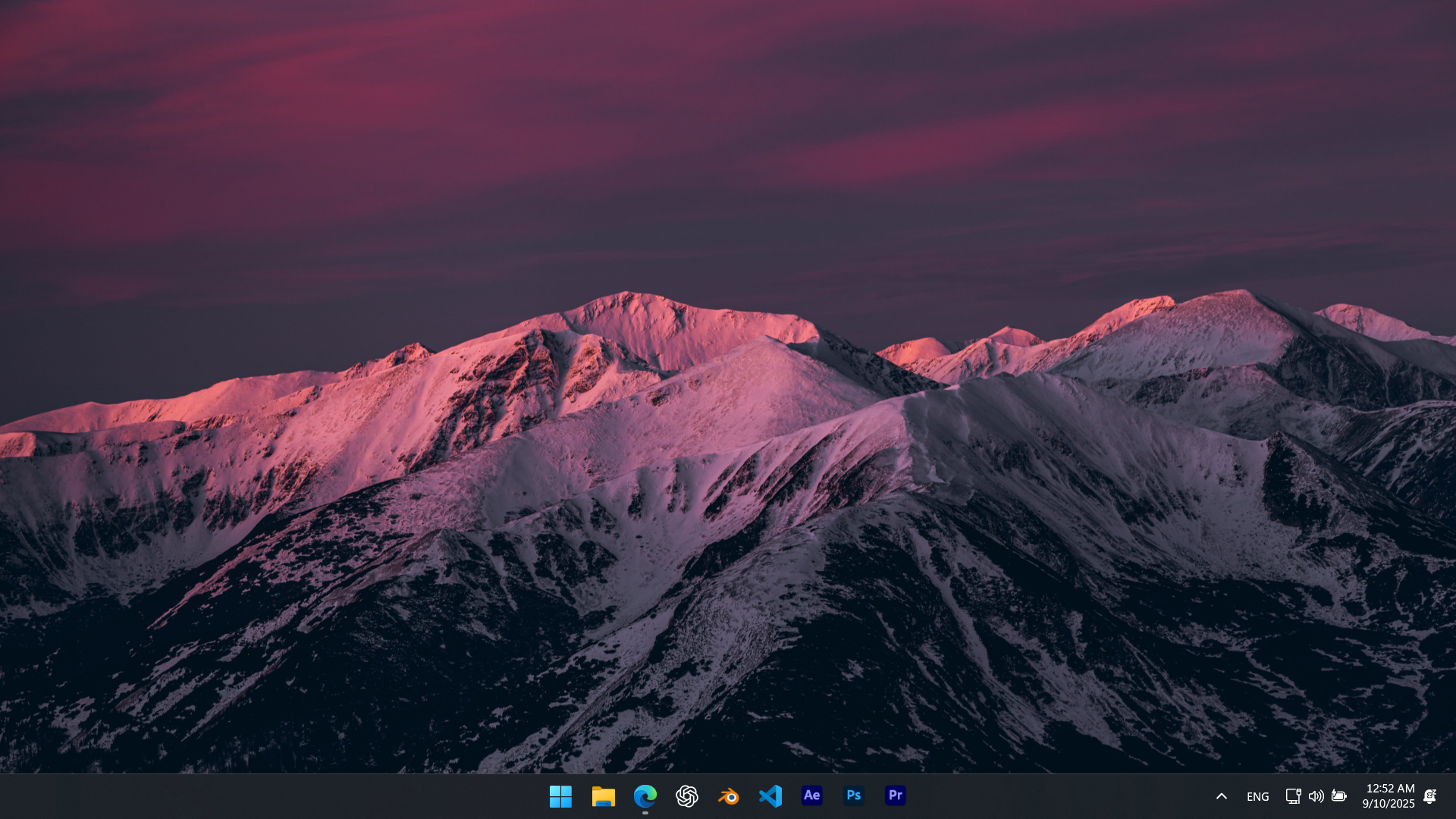Open the volume speaker control
This screenshot has width=1456, height=819.
click(x=1316, y=796)
